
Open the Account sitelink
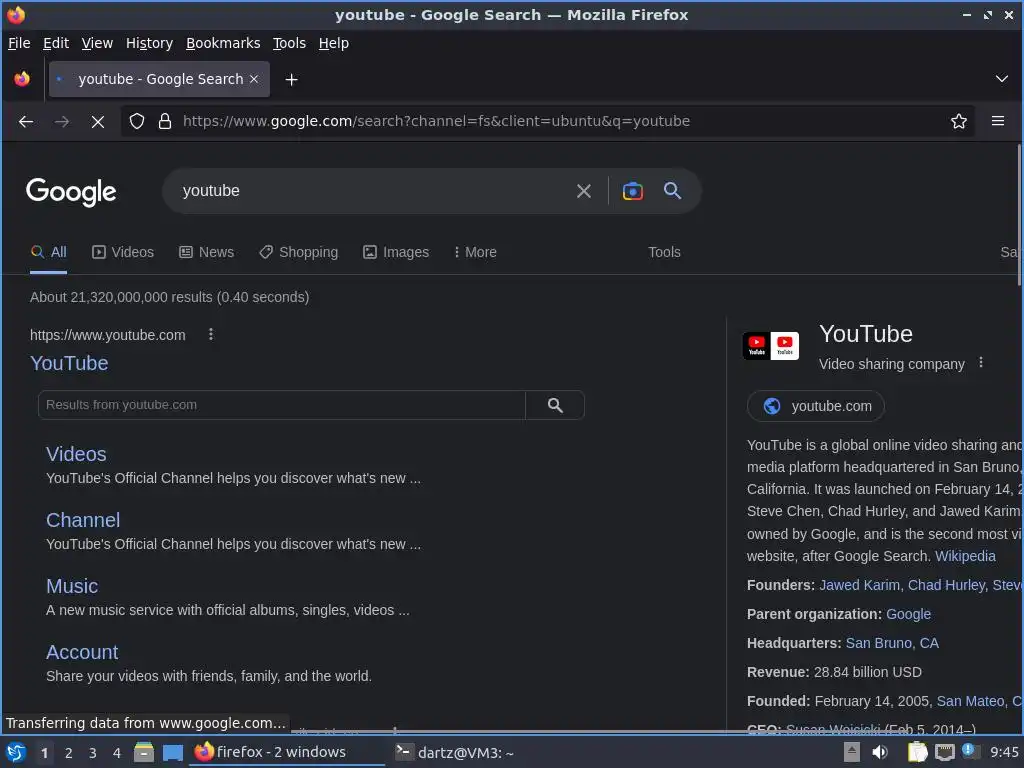(x=82, y=652)
